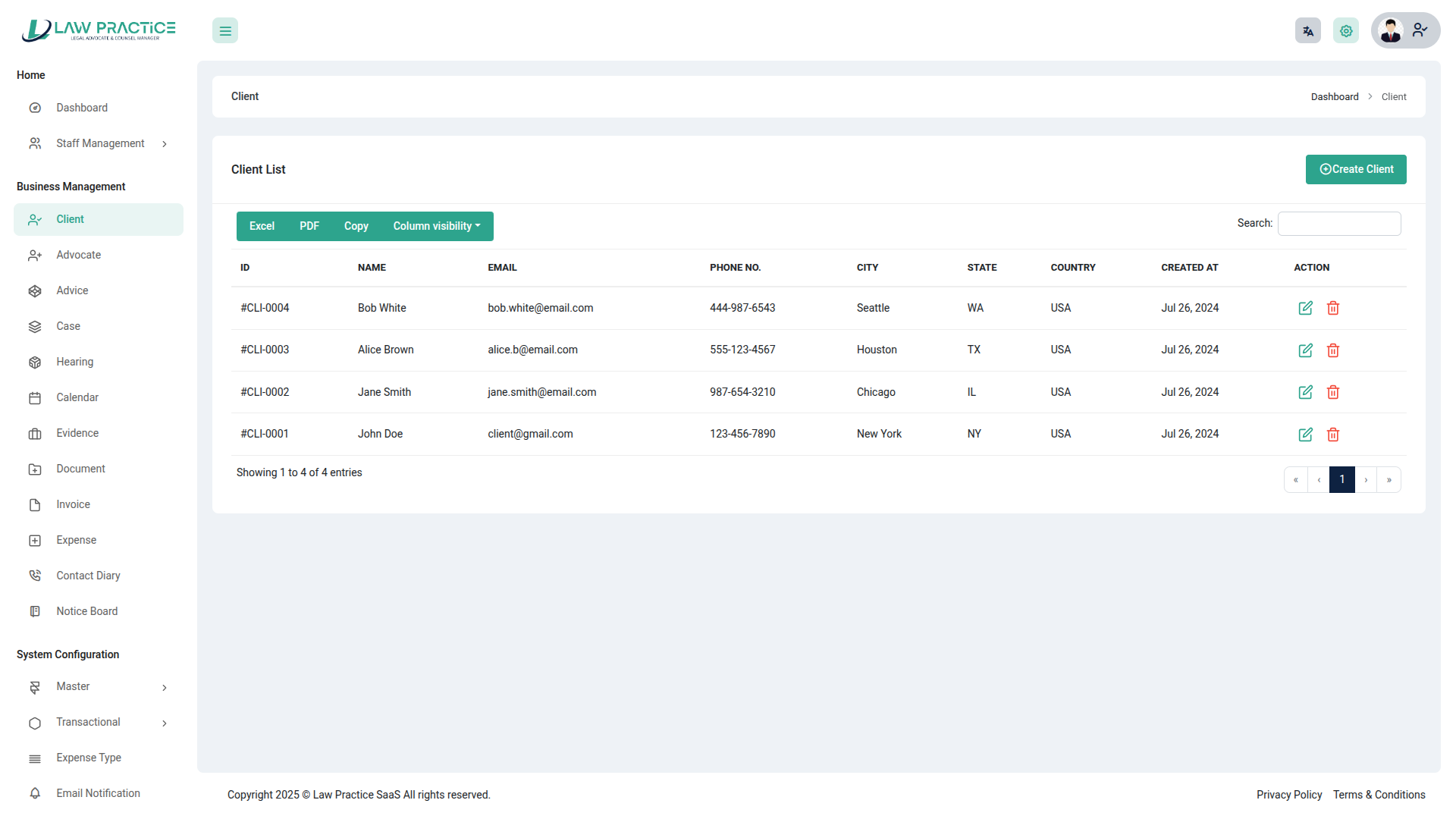Click the edit icon for Bob White

tap(1305, 308)
